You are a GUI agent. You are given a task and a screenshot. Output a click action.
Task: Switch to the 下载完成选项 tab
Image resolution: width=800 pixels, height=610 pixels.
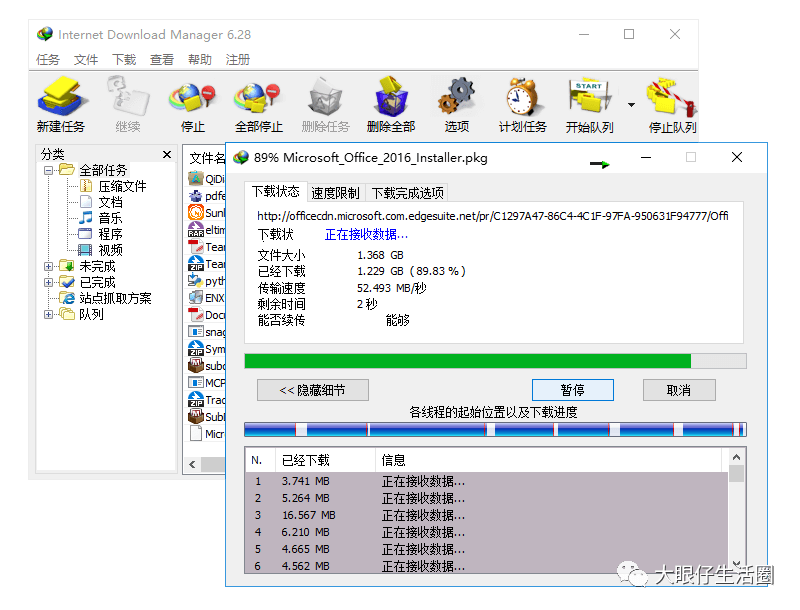pos(407,193)
